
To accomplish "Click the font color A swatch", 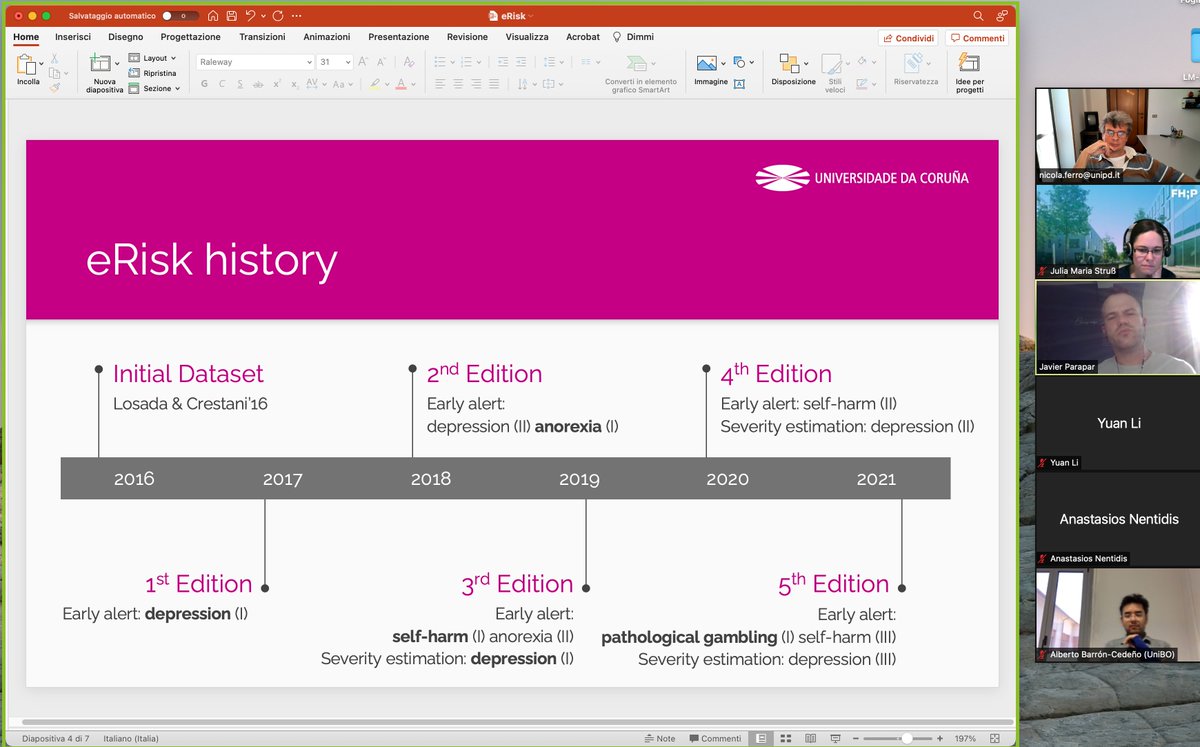I will pos(401,84).
